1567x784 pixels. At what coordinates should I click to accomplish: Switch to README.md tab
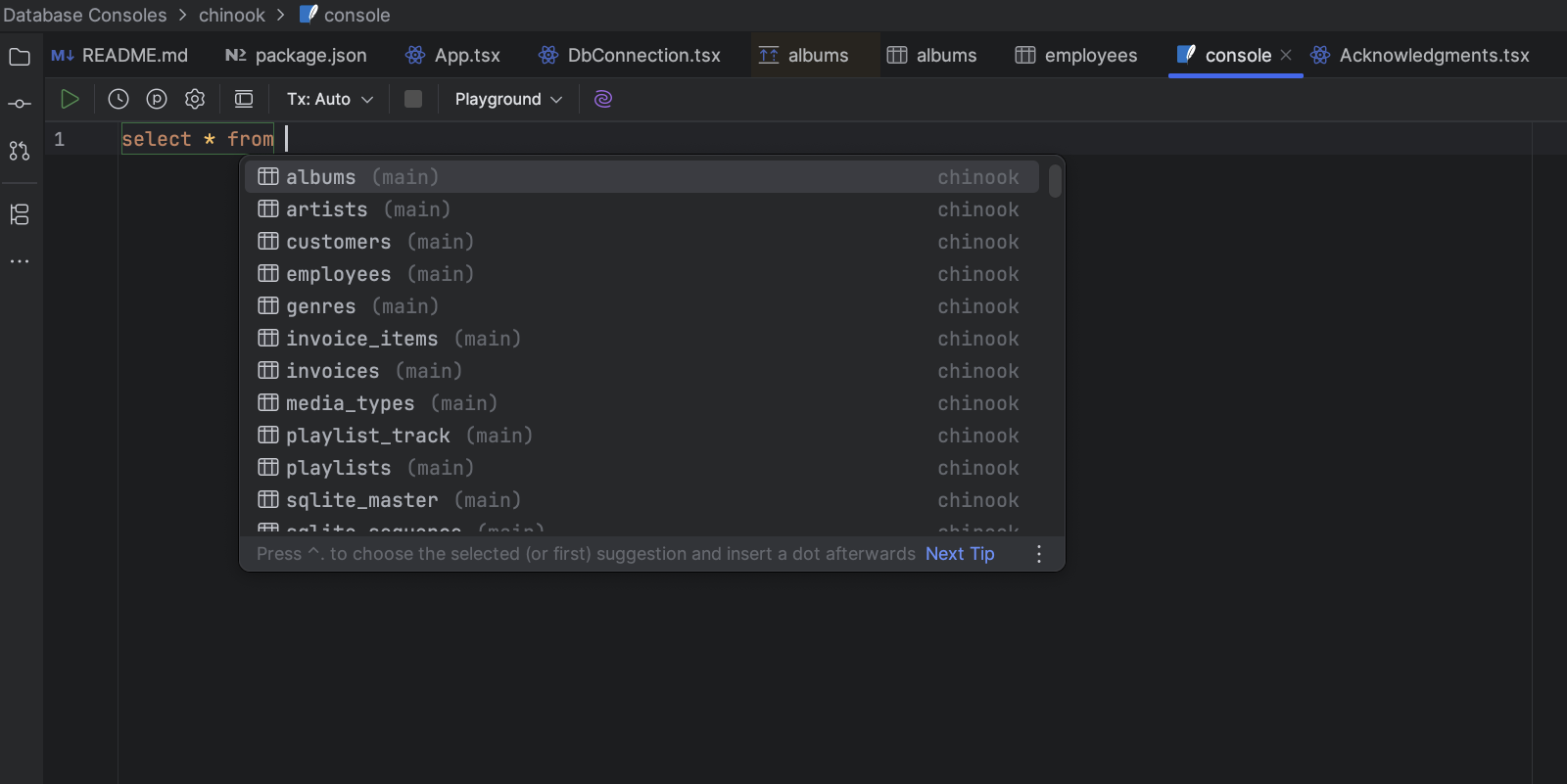(x=119, y=56)
